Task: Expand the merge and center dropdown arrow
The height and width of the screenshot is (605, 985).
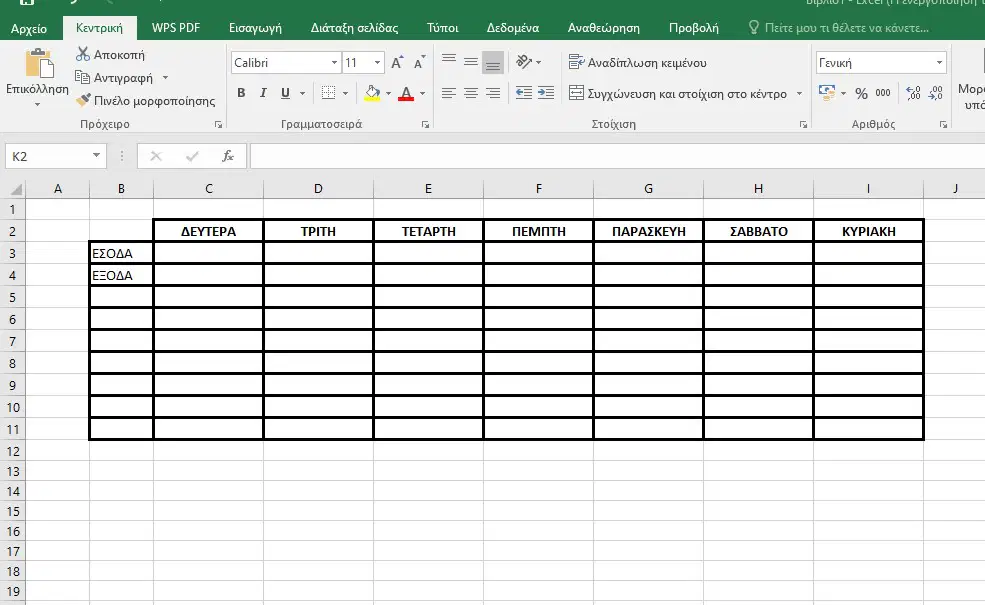Action: (x=799, y=94)
